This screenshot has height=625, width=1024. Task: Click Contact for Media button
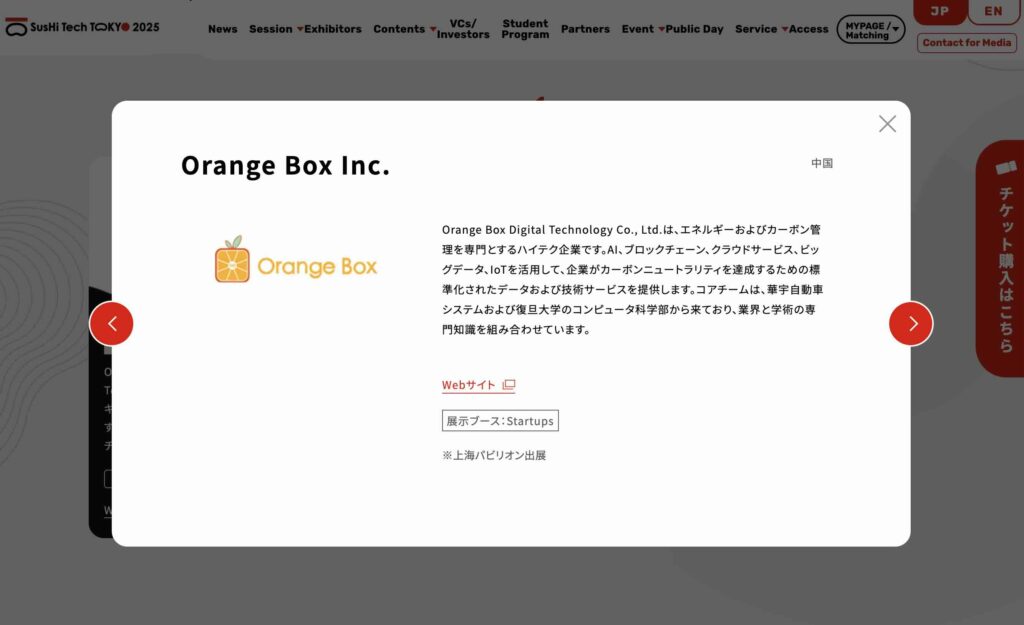coord(967,42)
